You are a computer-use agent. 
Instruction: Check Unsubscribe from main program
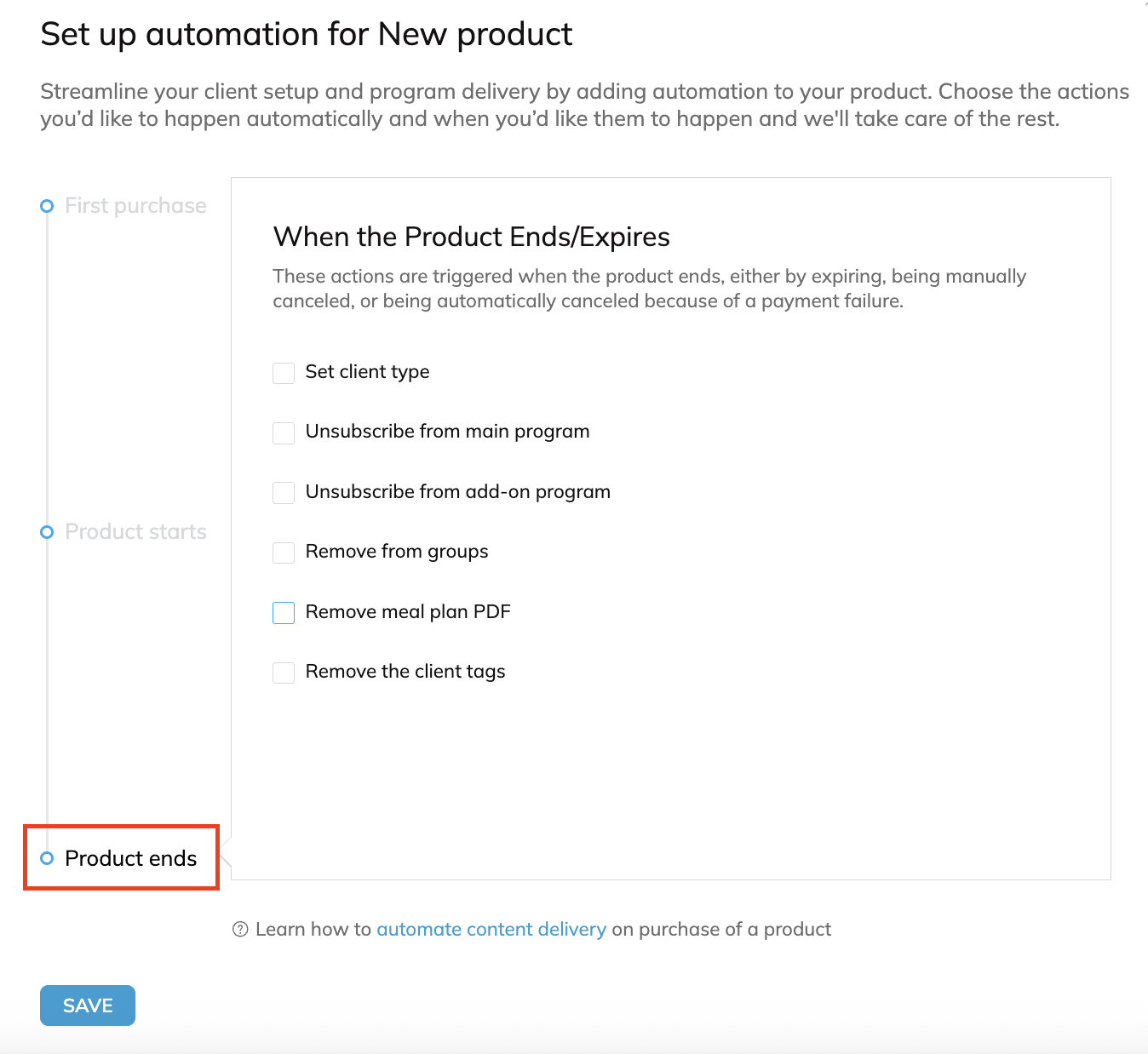click(x=284, y=432)
